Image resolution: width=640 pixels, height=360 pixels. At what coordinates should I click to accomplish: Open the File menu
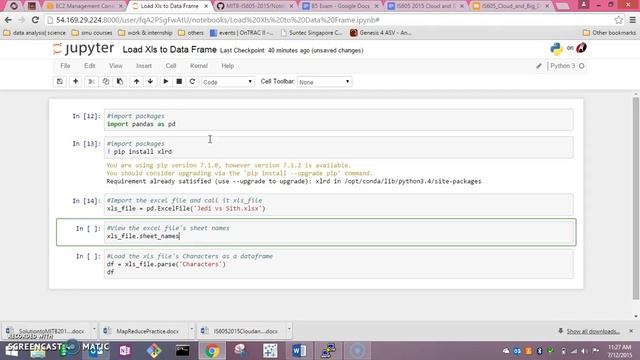(x=65, y=66)
